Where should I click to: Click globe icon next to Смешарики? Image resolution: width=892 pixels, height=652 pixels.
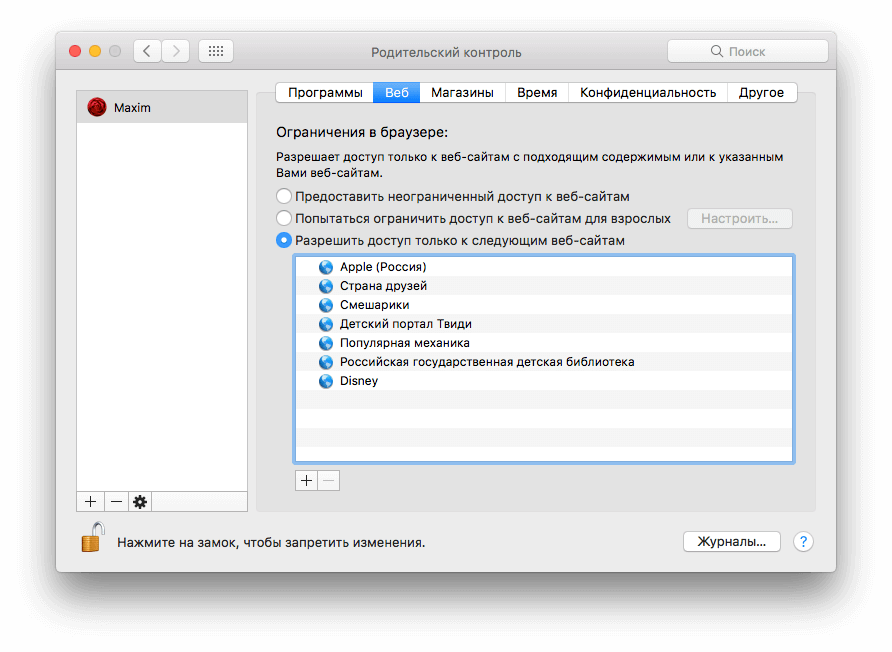[x=326, y=305]
